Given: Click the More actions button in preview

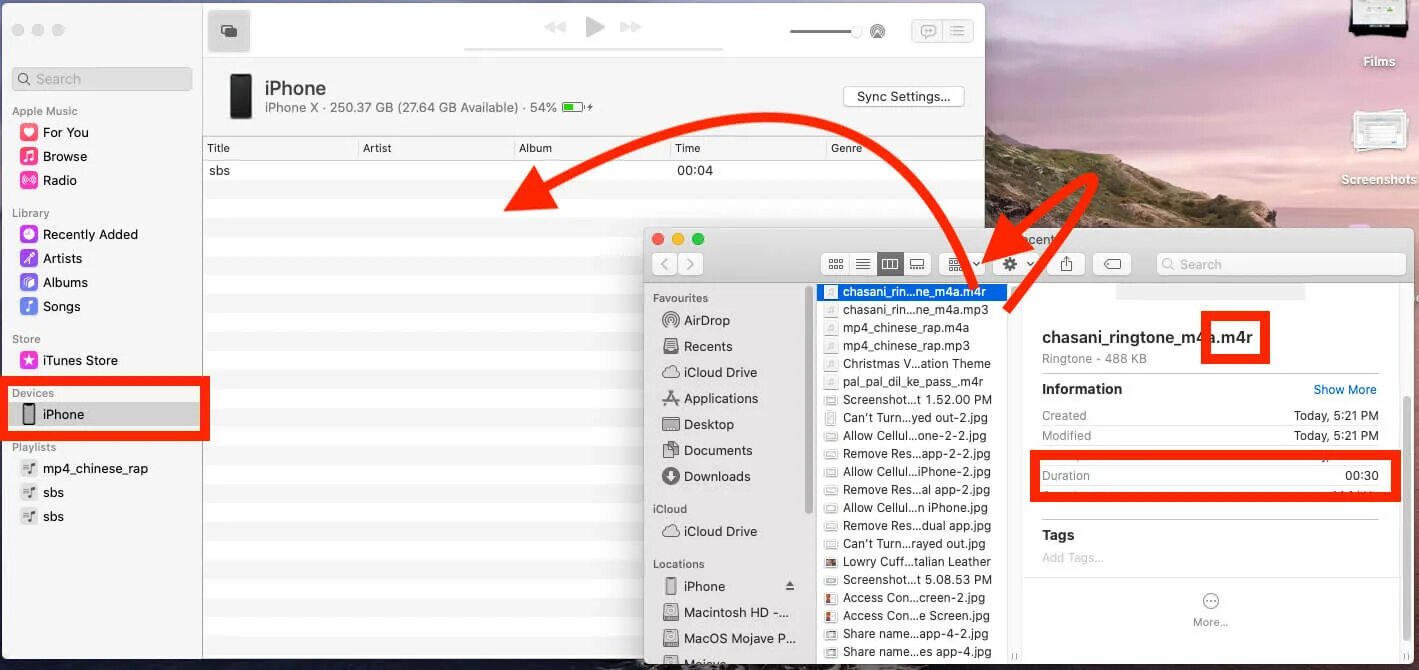Looking at the screenshot, I should (1210, 609).
